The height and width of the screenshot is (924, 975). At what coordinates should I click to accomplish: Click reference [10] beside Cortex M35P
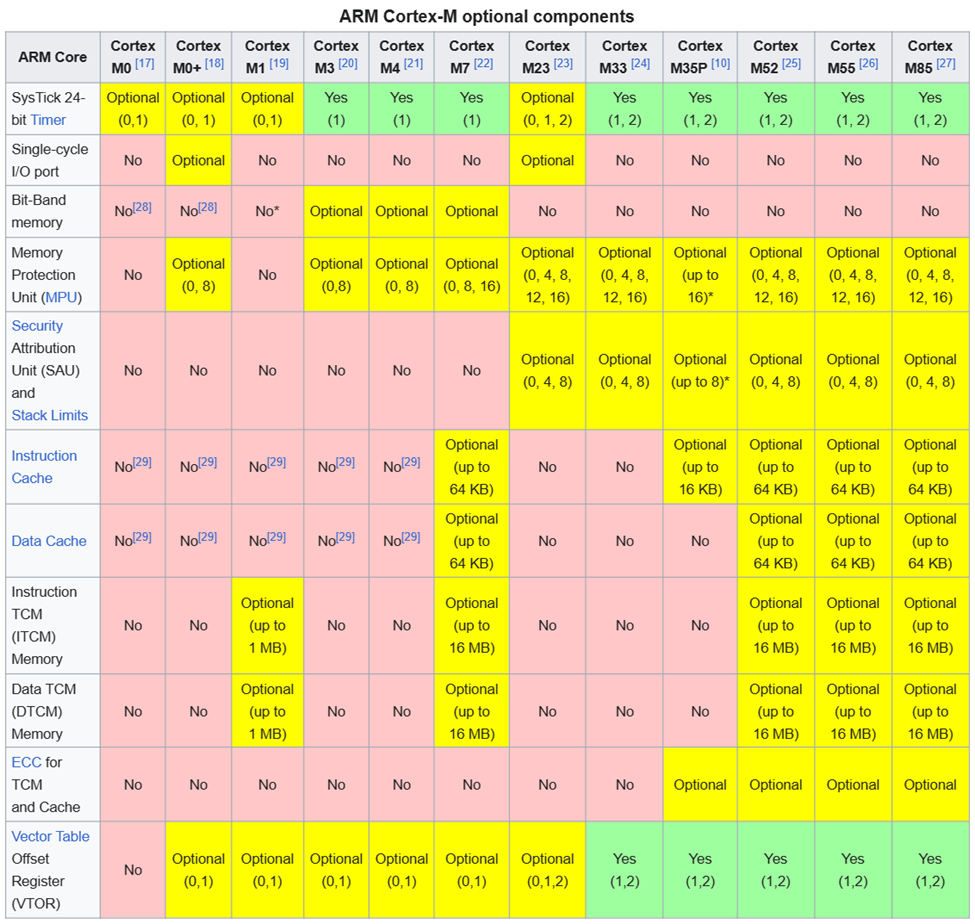pos(720,65)
